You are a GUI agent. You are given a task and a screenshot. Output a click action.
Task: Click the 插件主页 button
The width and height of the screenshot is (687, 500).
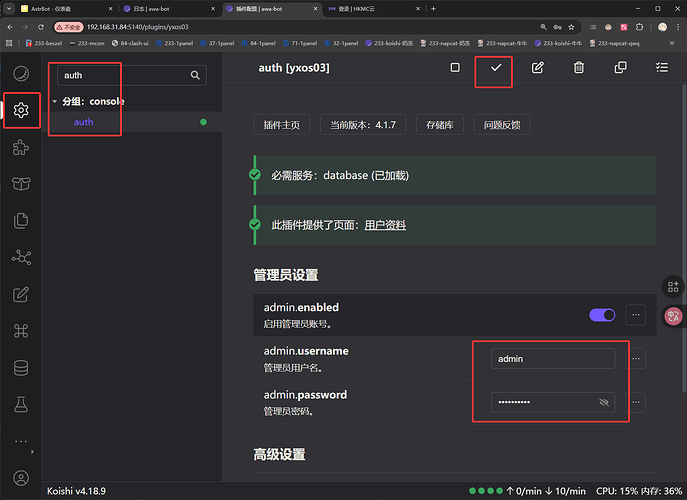[282, 125]
